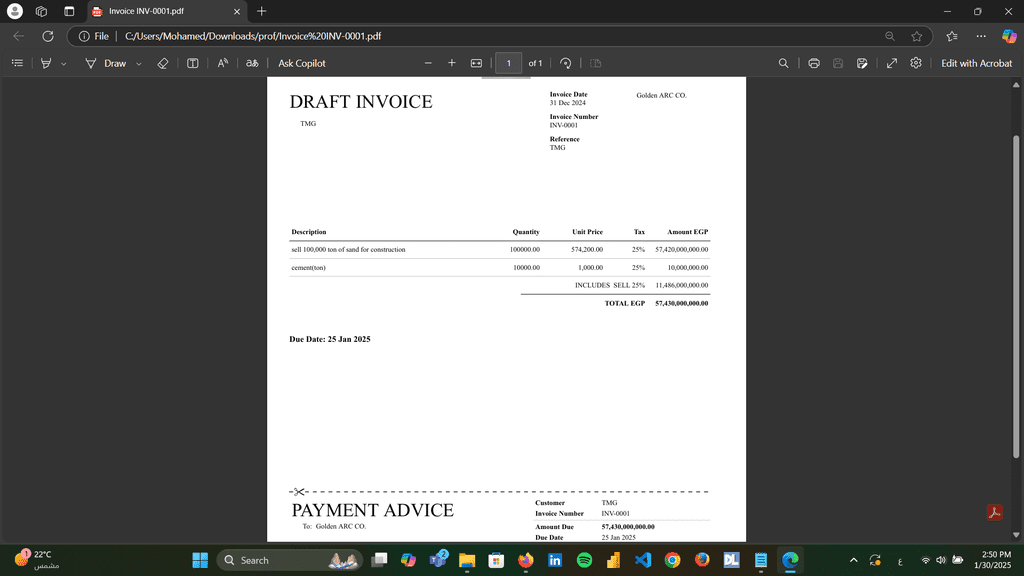The height and width of the screenshot is (576, 1024).
Task: Open Task View from the taskbar
Action: tap(379, 560)
